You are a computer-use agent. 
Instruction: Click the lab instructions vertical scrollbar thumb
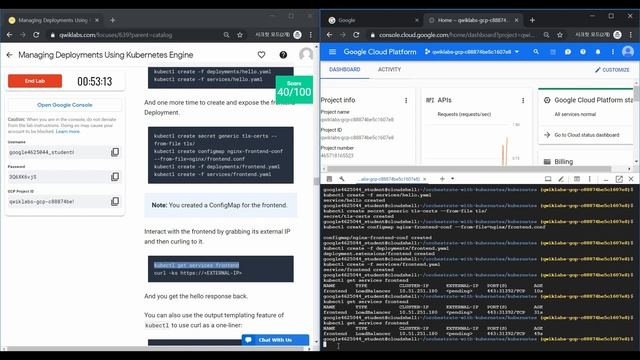316,182
